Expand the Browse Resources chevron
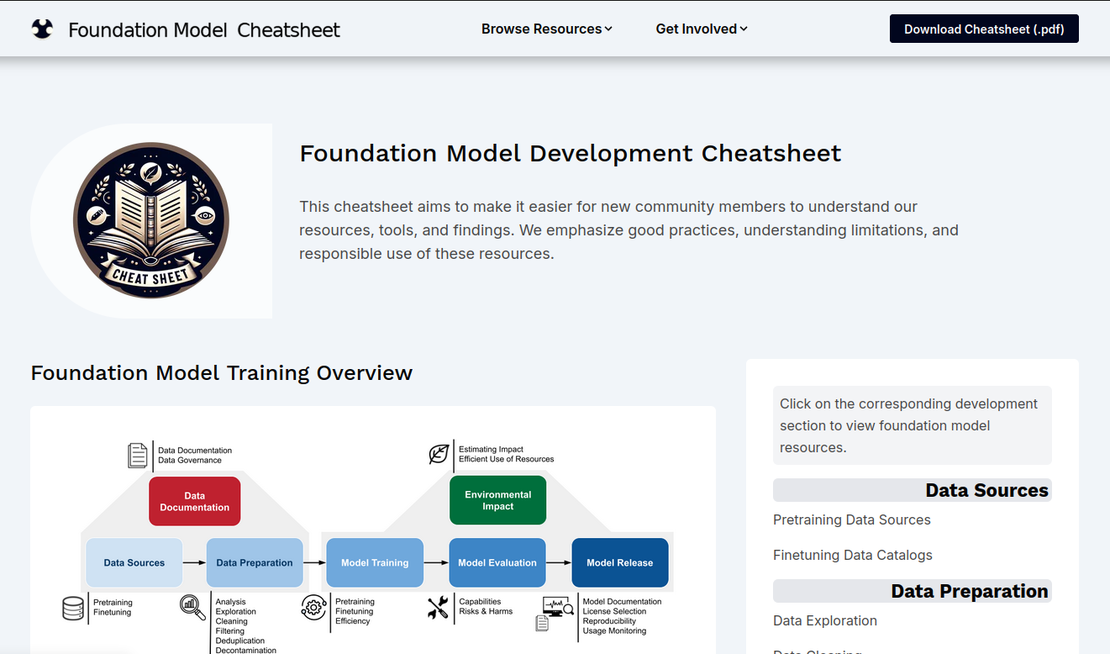The image size is (1110, 654). [608, 30]
